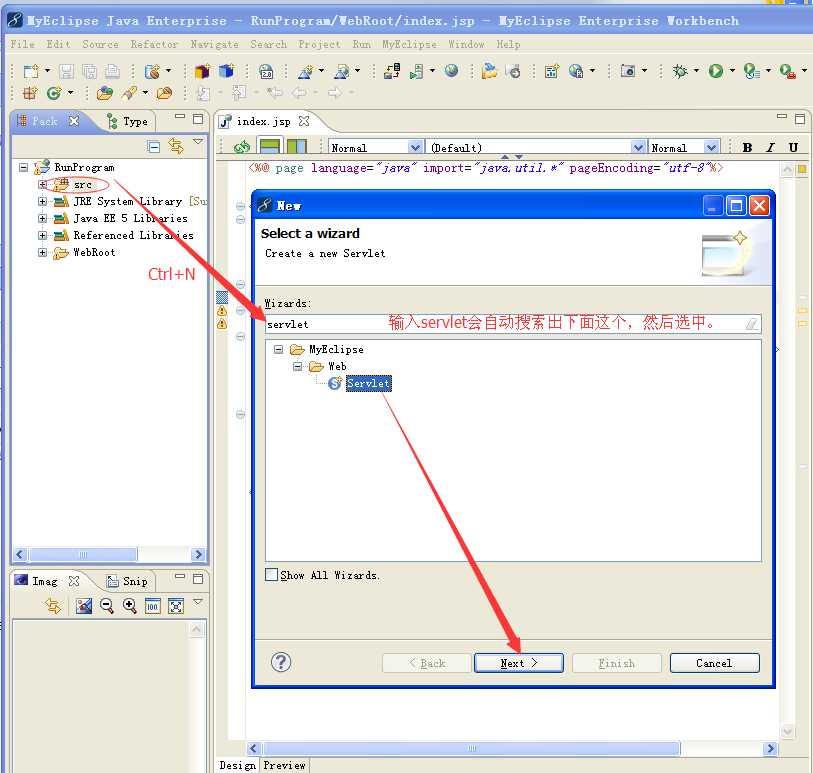The width and height of the screenshot is (813, 773).
Task: Click the Debug bug icon
Action: point(680,71)
